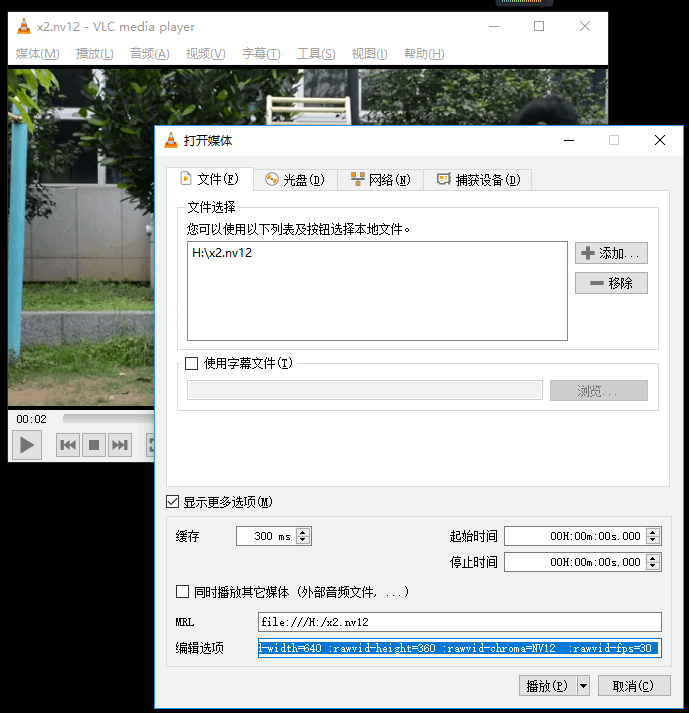Switch to the 网络(N) network tab

381,180
